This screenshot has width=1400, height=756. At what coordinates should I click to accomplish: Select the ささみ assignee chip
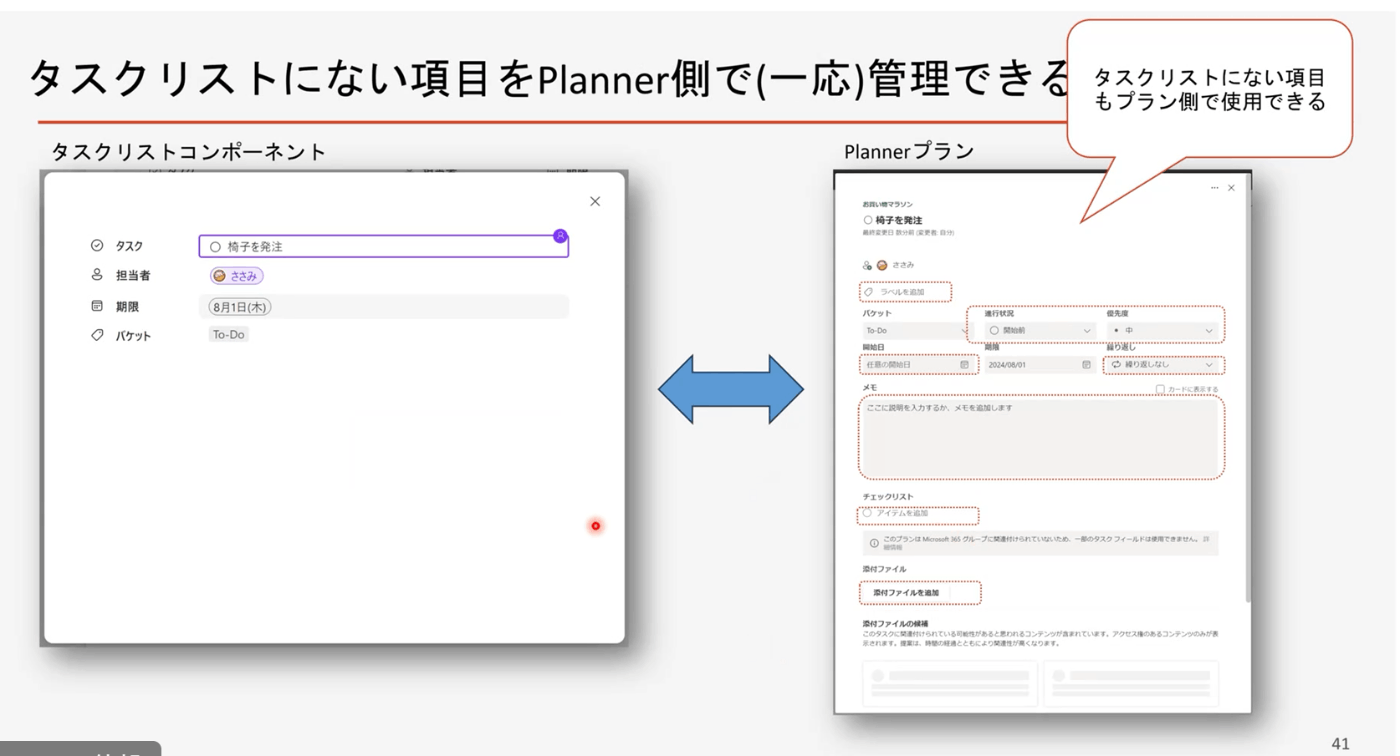236,276
